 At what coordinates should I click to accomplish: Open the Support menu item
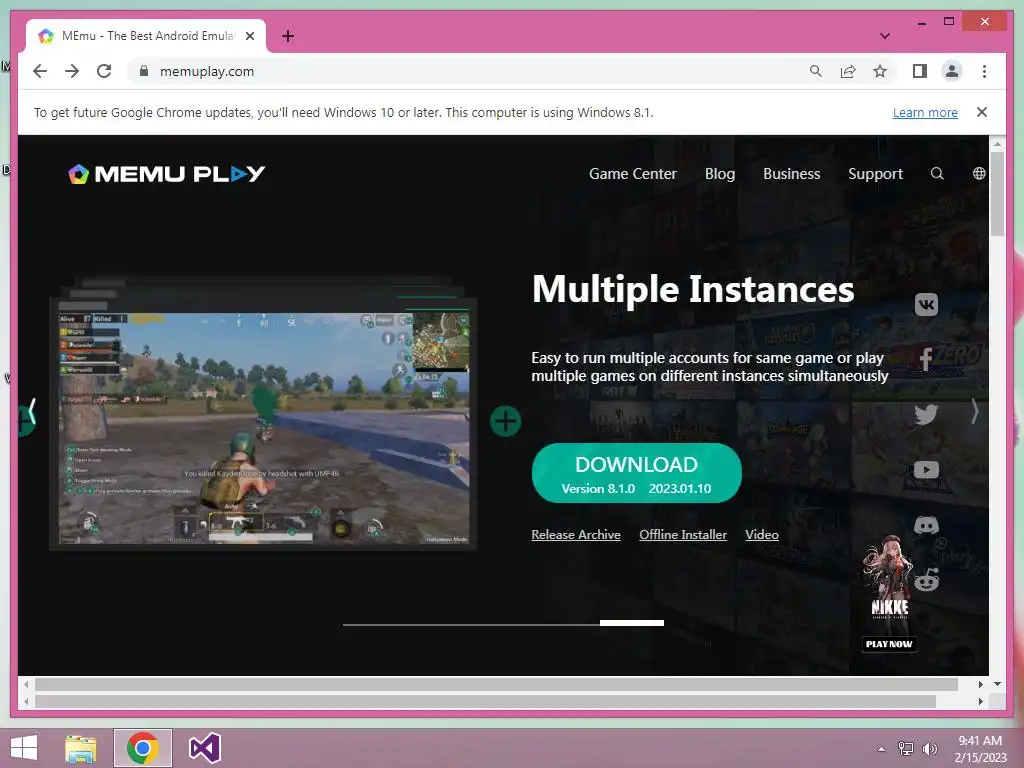pos(875,174)
